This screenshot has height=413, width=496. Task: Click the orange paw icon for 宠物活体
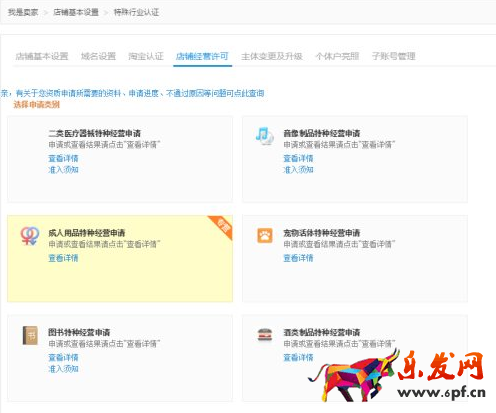265,236
